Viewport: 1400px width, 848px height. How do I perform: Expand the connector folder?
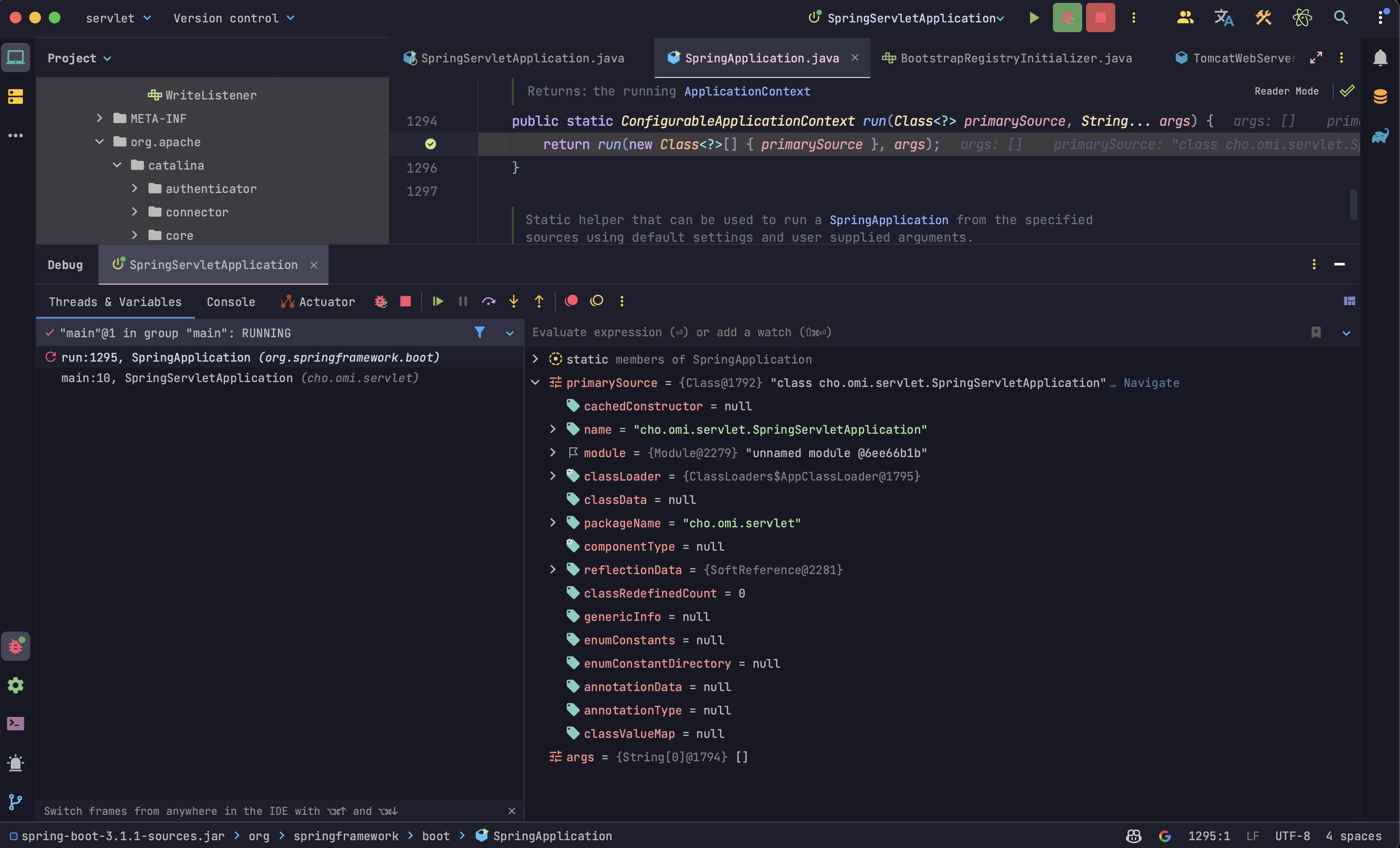pos(135,212)
